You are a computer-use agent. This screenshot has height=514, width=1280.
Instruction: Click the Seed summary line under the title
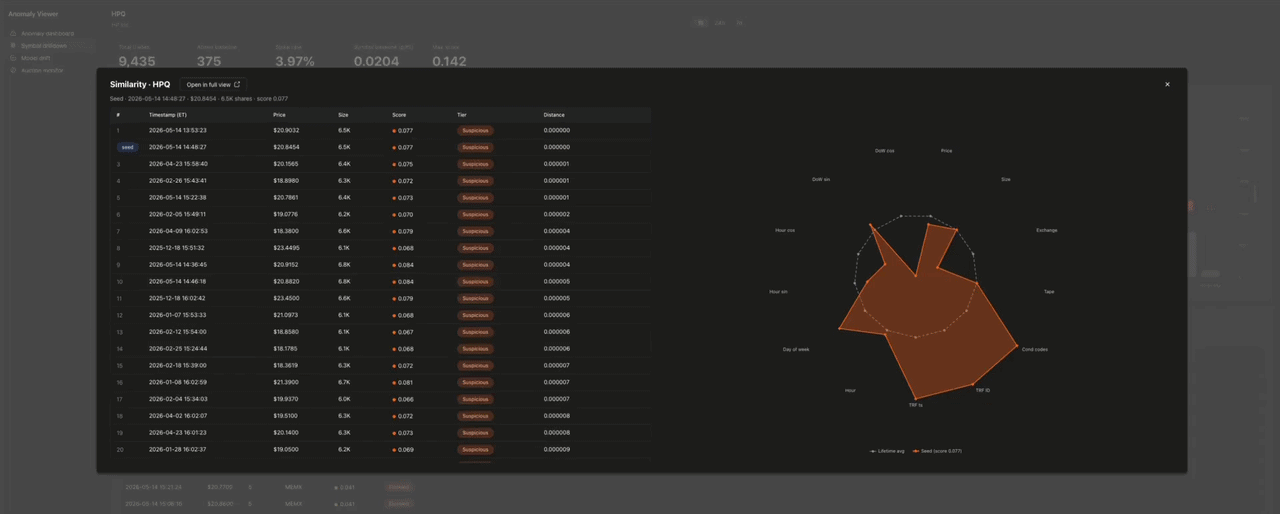click(199, 99)
